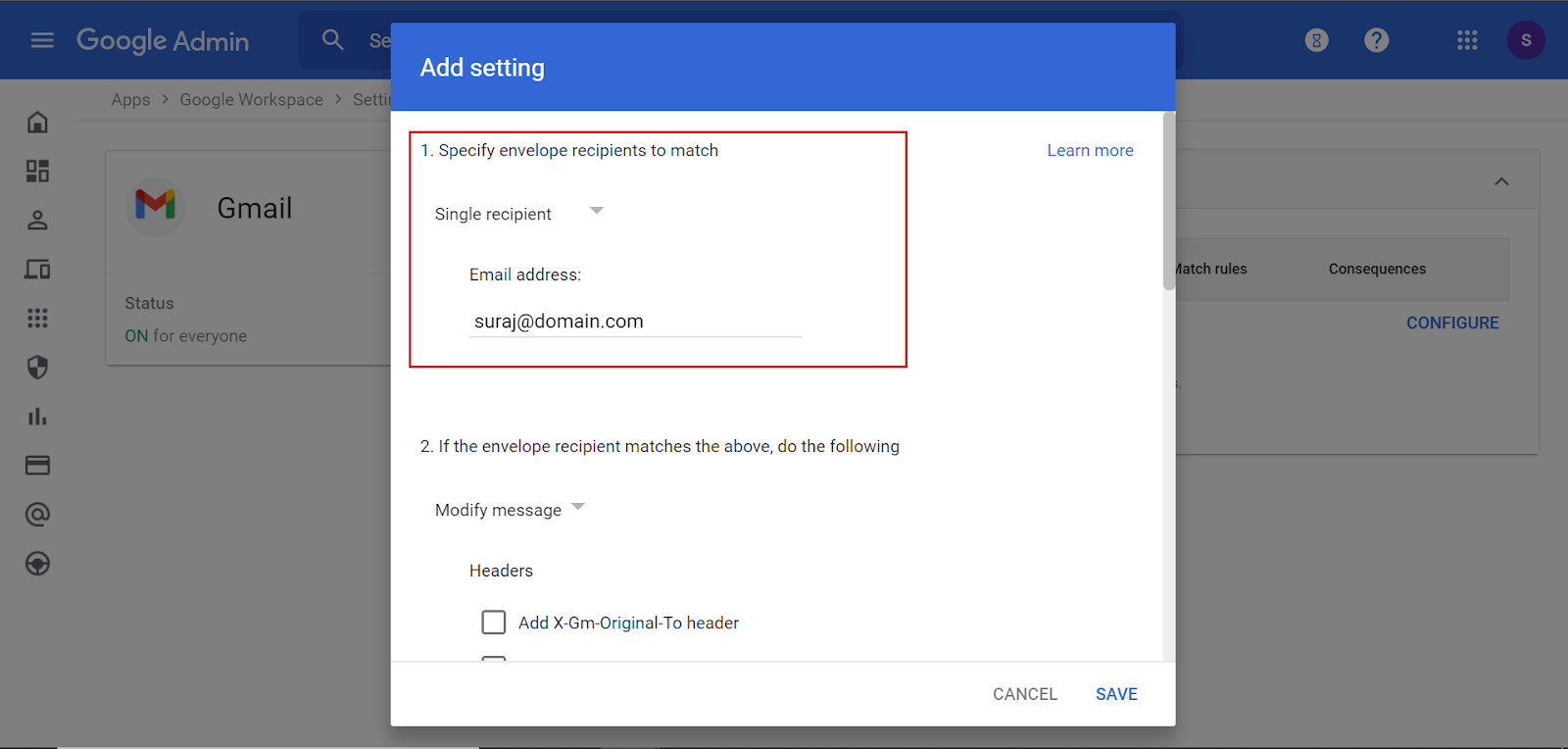Open Apps grid icon in sidebar
The width and height of the screenshot is (1568, 749).
pos(37,319)
